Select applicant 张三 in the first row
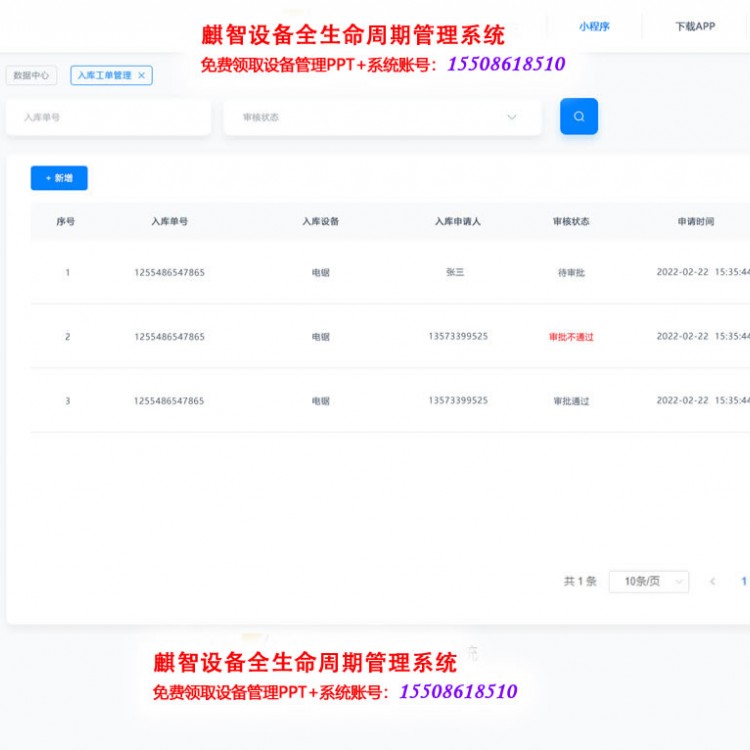The width and height of the screenshot is (750, 750). (454, 272)
